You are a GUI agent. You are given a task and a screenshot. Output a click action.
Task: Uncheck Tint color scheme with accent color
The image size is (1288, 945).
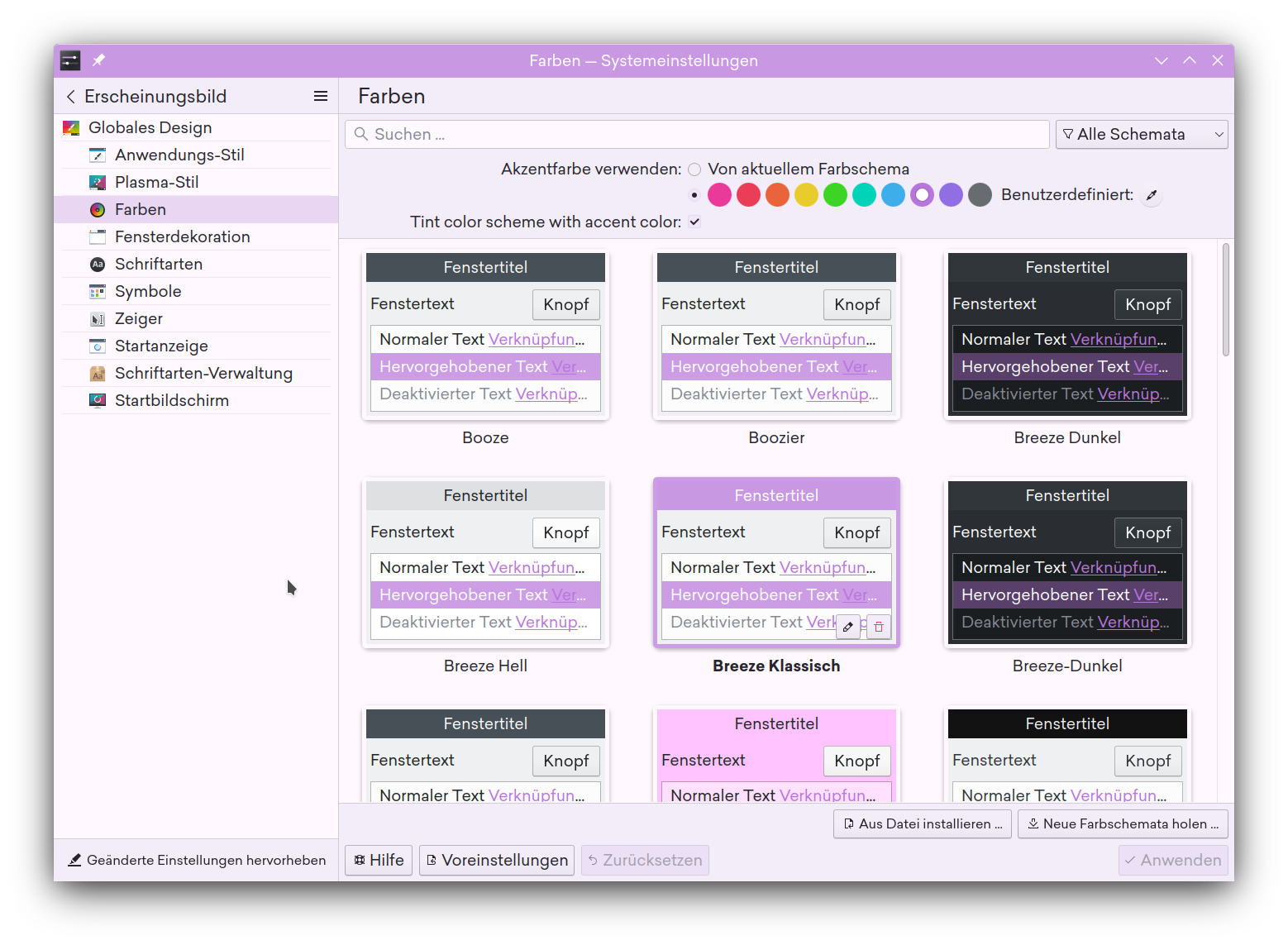tap(694, 222)
